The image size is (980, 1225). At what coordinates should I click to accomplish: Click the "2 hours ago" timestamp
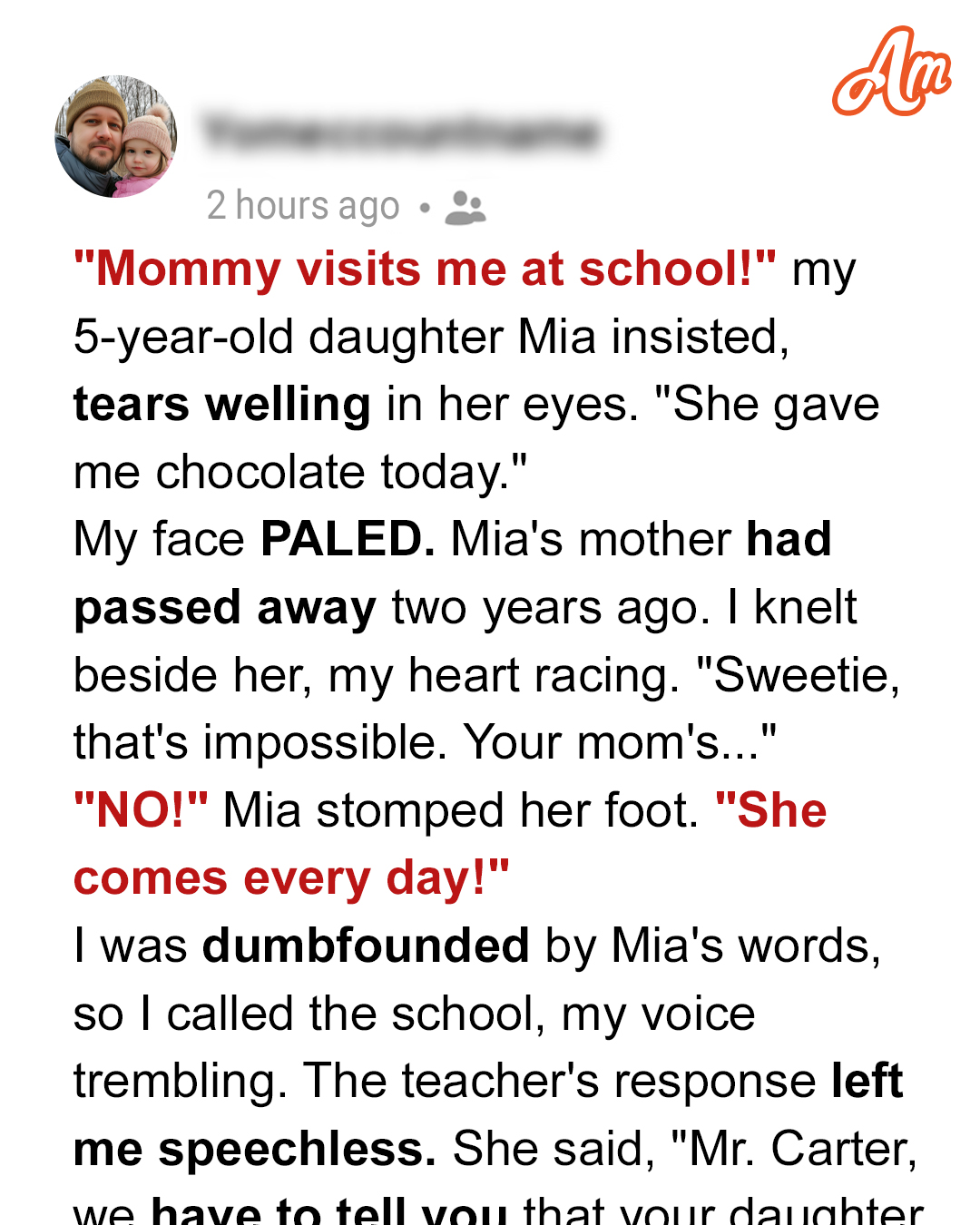[303, 206]
